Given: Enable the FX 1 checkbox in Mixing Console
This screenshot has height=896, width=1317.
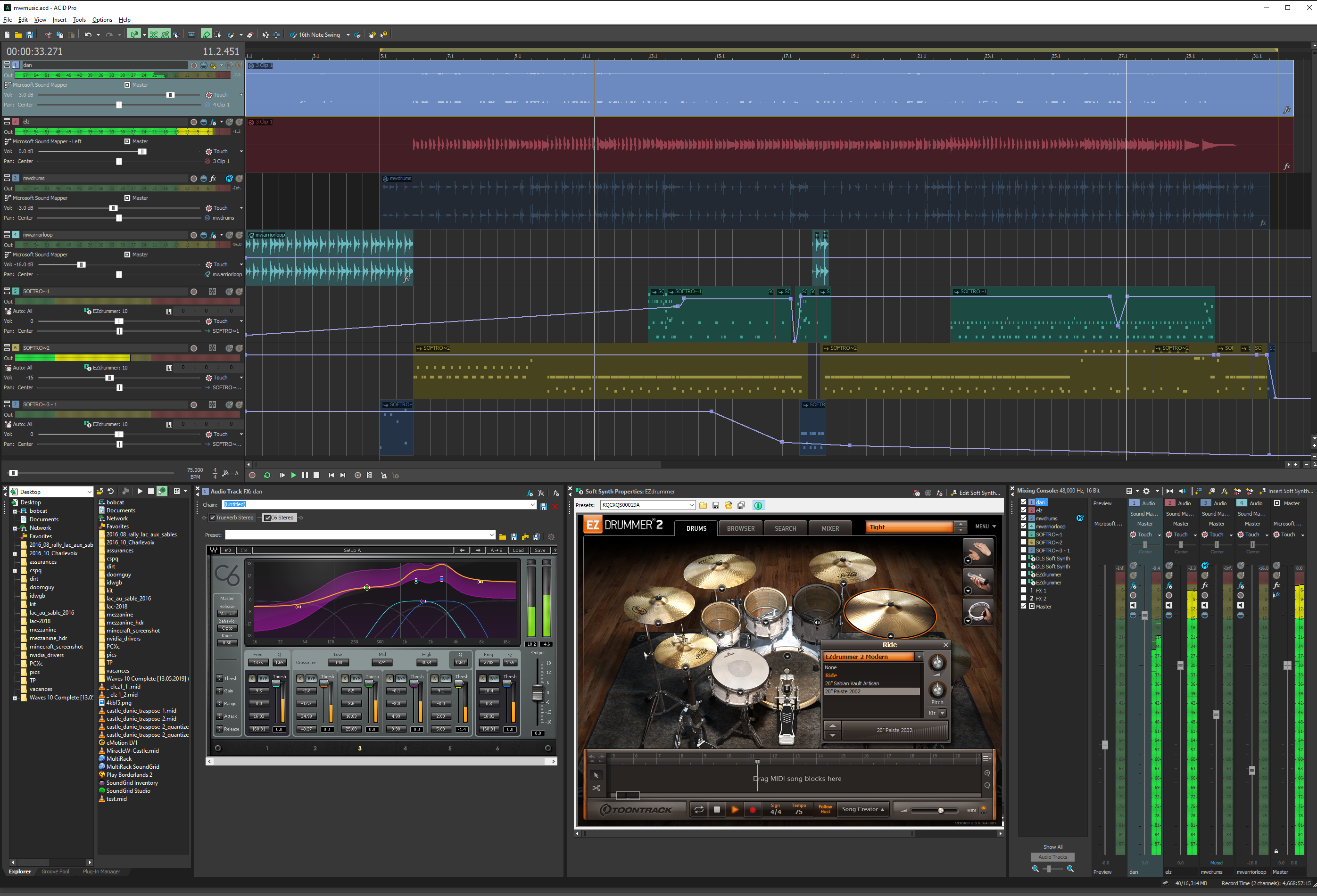Looking at the screenshot, I should coord(1023,590).
